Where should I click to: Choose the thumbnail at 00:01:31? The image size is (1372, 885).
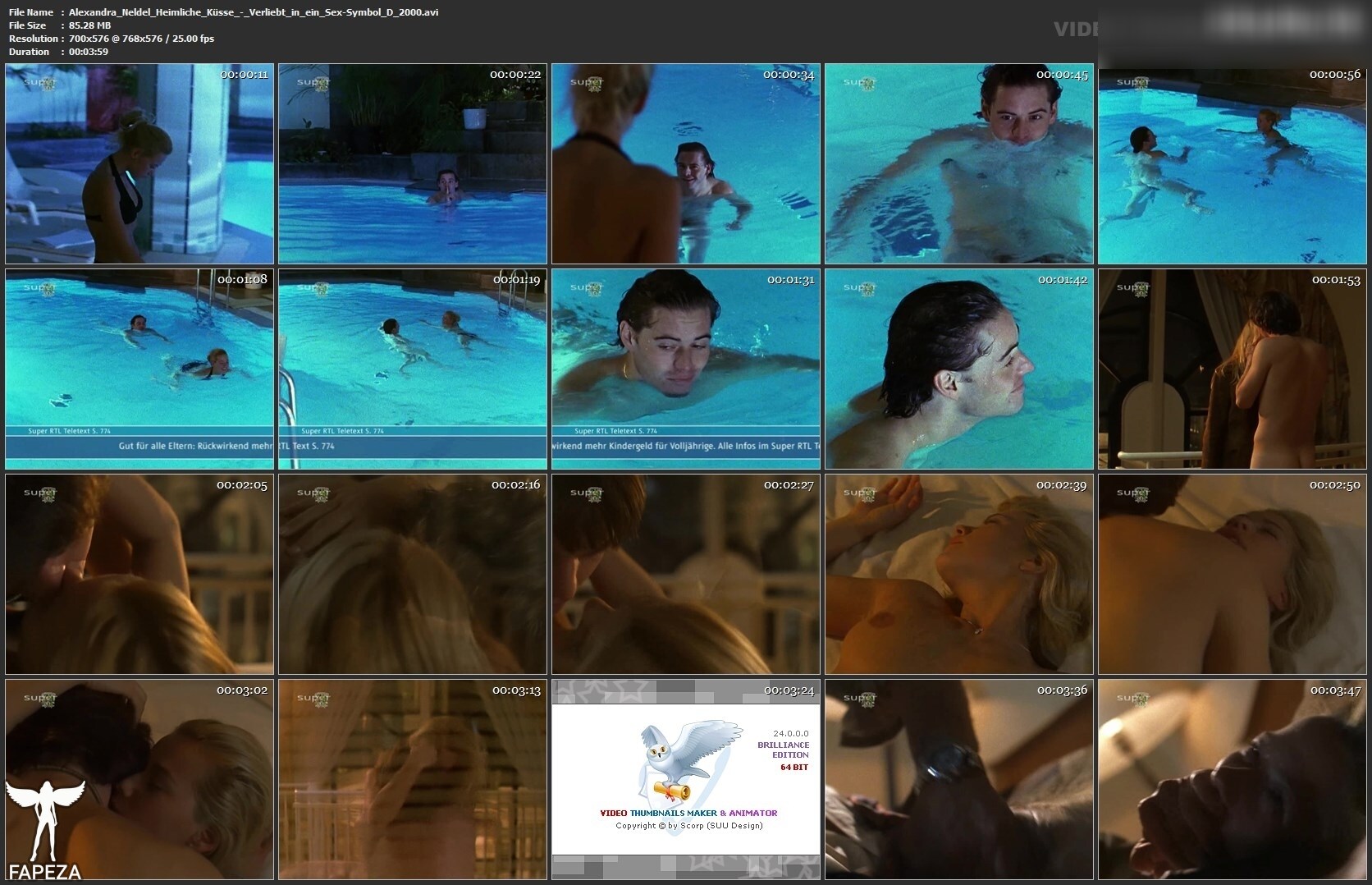click(x=686, y=369)
